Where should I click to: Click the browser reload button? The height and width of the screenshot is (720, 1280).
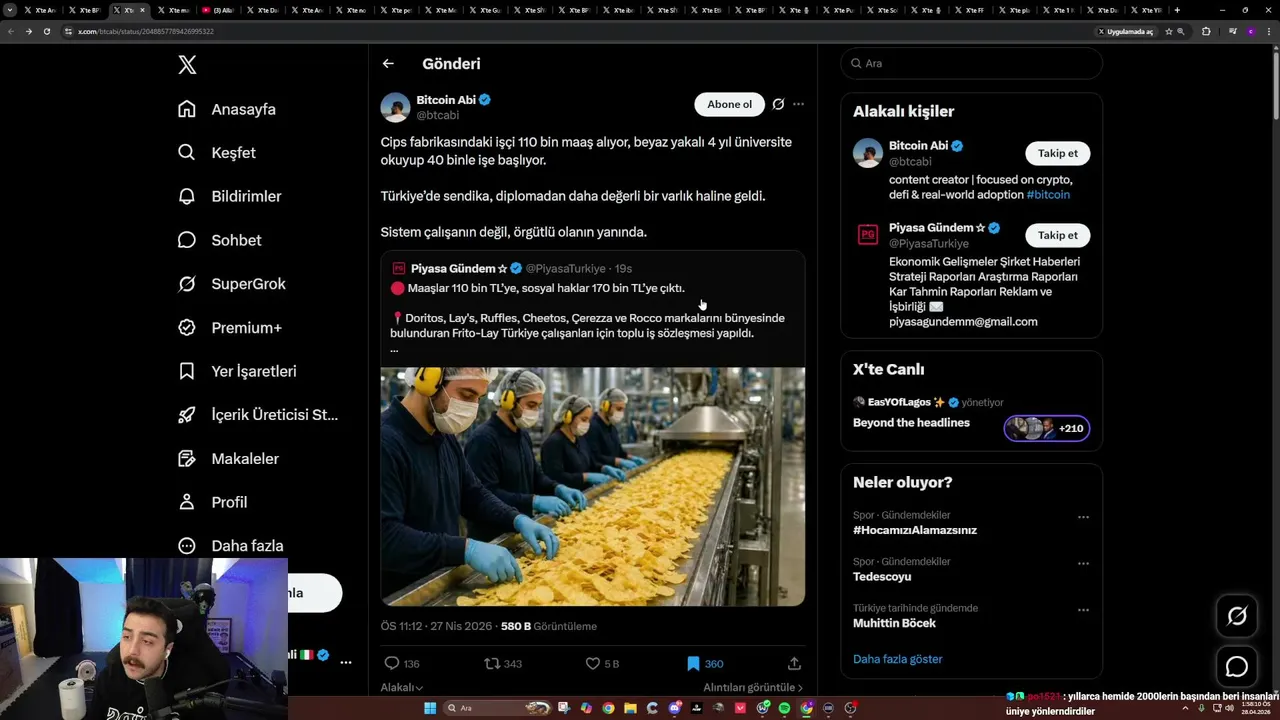[46, 31]
